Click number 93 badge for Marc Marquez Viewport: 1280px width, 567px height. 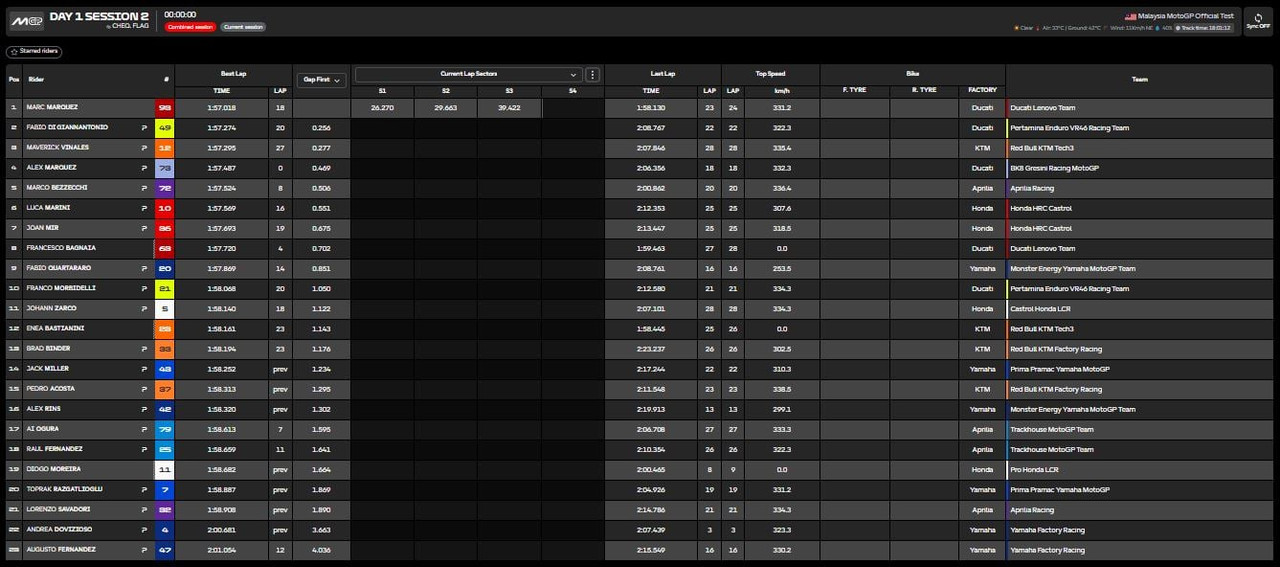[165, 108]
